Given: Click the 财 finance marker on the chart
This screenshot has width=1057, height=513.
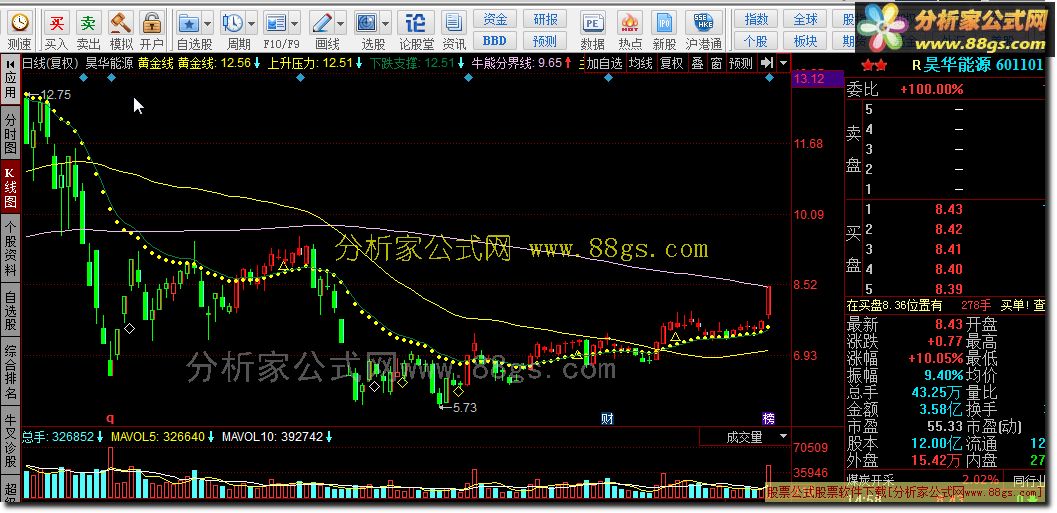Looking at the screenshot, I should click(x=607, y=418).
